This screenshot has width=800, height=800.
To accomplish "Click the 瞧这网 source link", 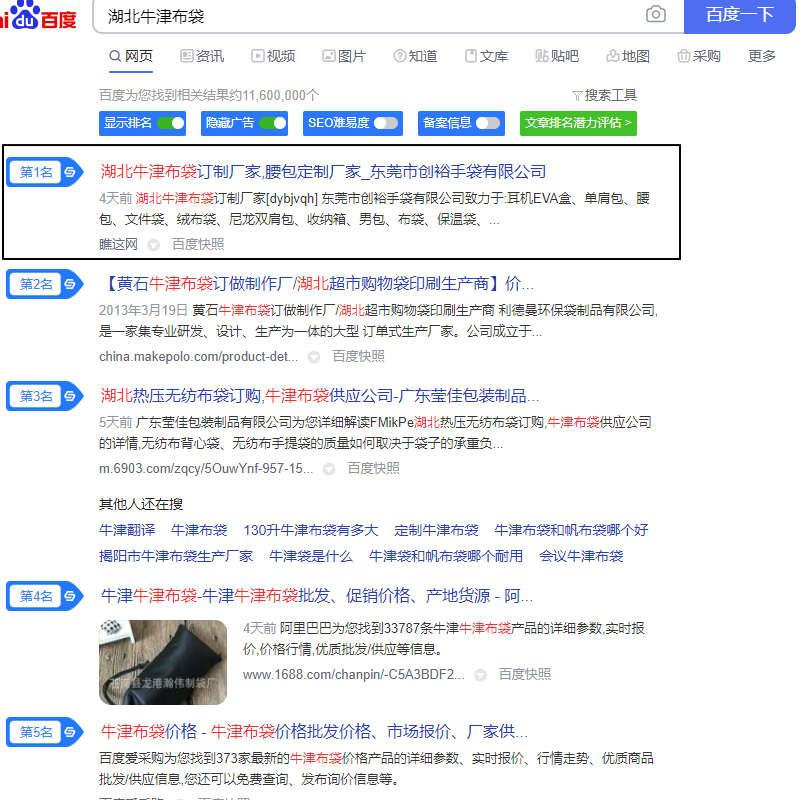I will [118, 244].
